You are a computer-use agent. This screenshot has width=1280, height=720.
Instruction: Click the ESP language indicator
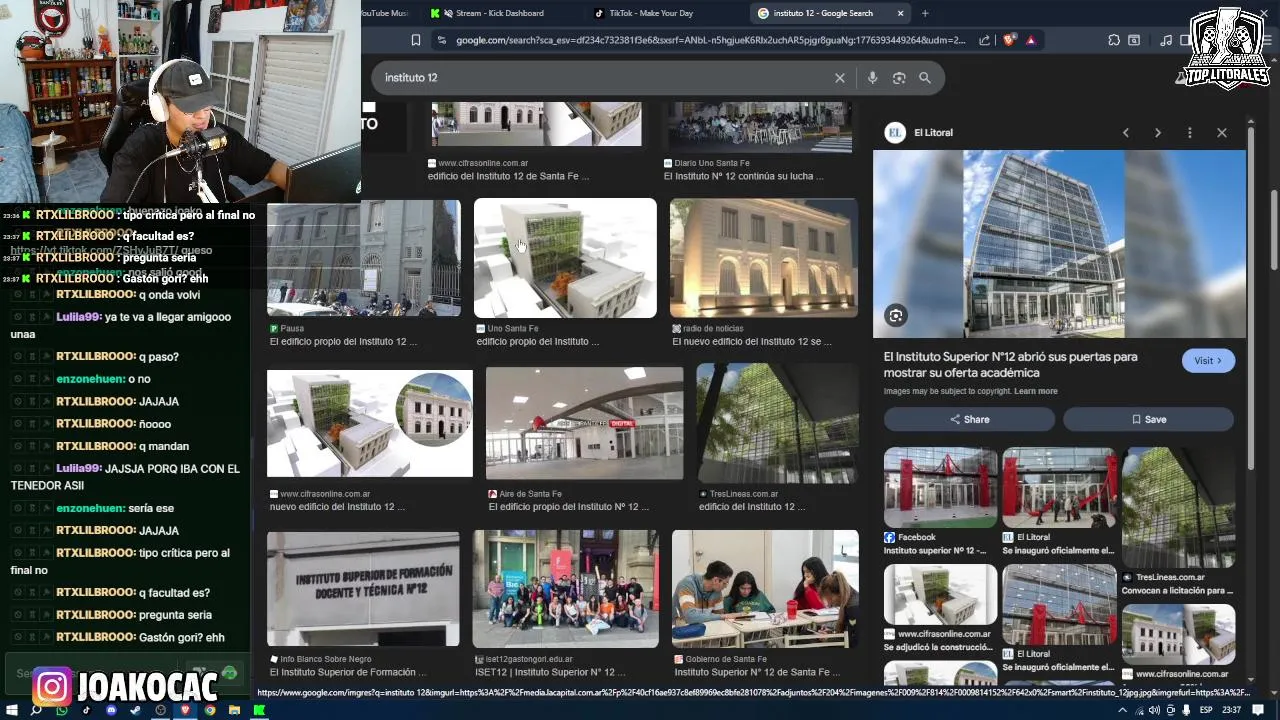click(x=1206, y=710)
